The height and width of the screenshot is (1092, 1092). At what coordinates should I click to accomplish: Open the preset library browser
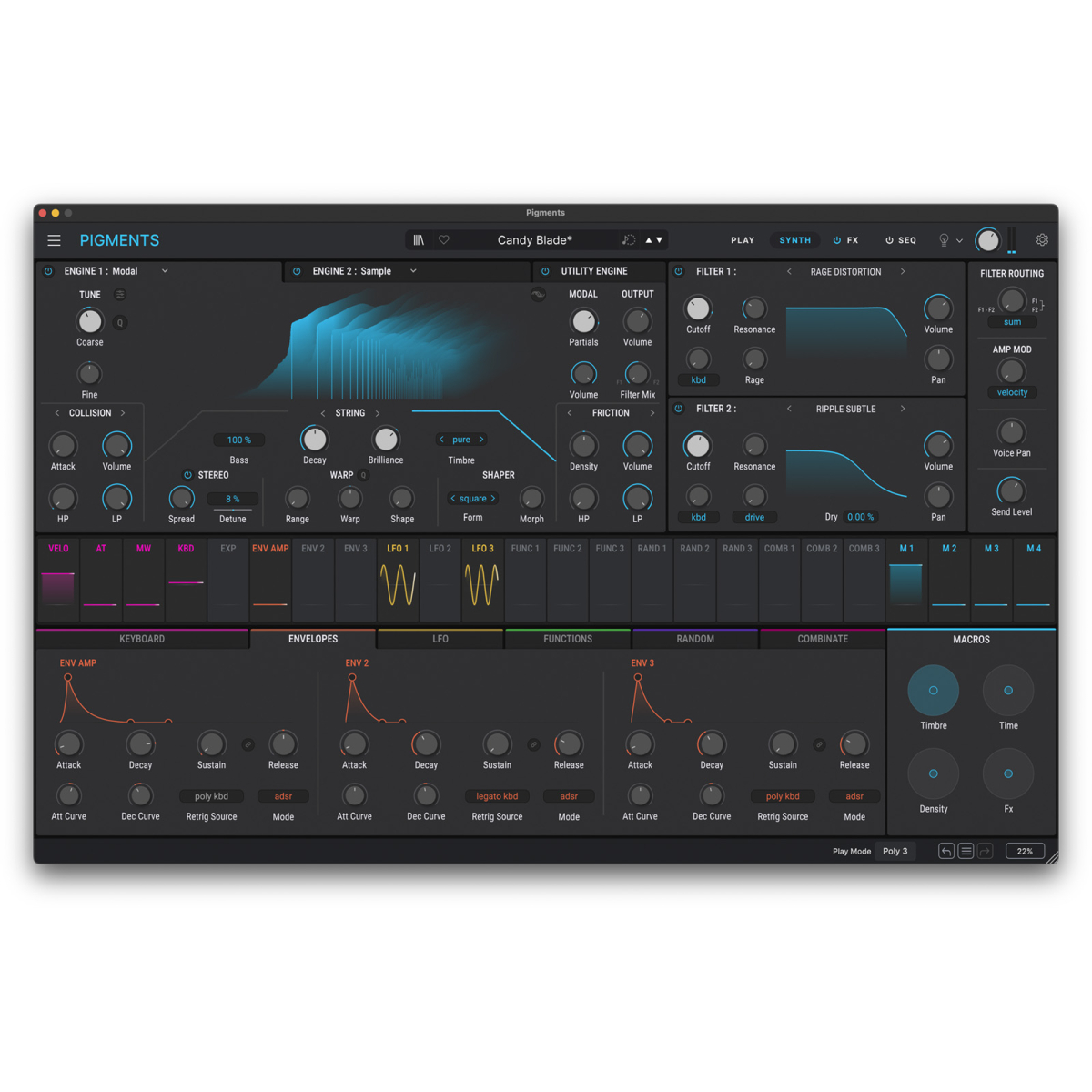point(419,239)
